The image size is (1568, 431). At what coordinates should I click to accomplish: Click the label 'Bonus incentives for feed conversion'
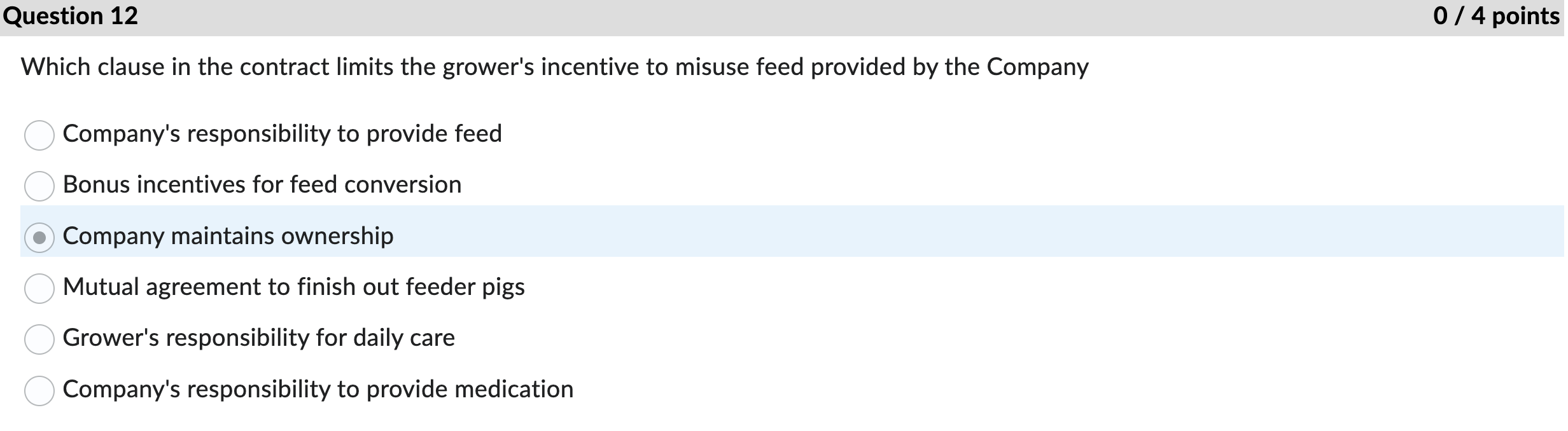point(263,185)
